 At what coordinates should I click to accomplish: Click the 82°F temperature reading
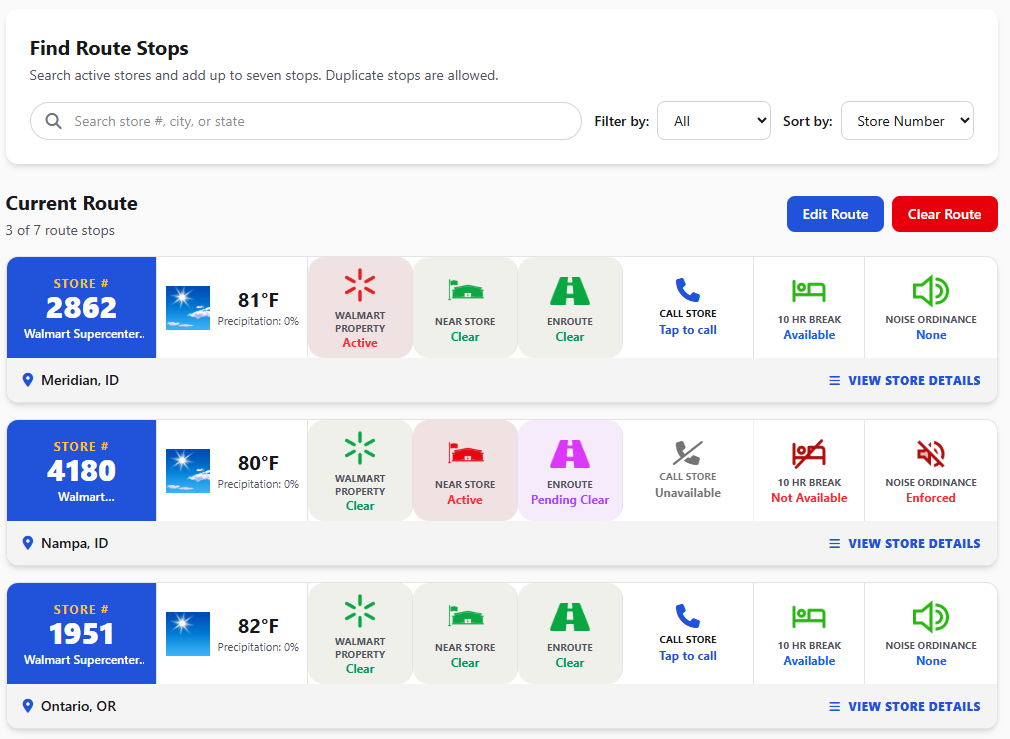(x=258, y=626)
